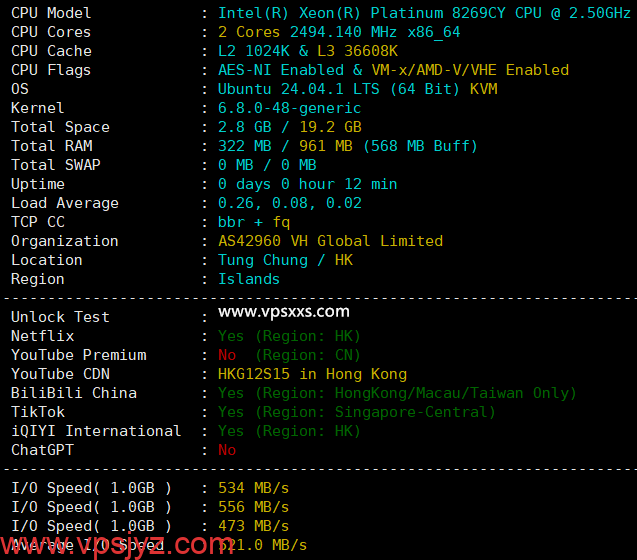This screenshot has width=637, height=560.
Task: Click the Netflix result 'Yes (Region: HK)'
Action: (289, 336)
